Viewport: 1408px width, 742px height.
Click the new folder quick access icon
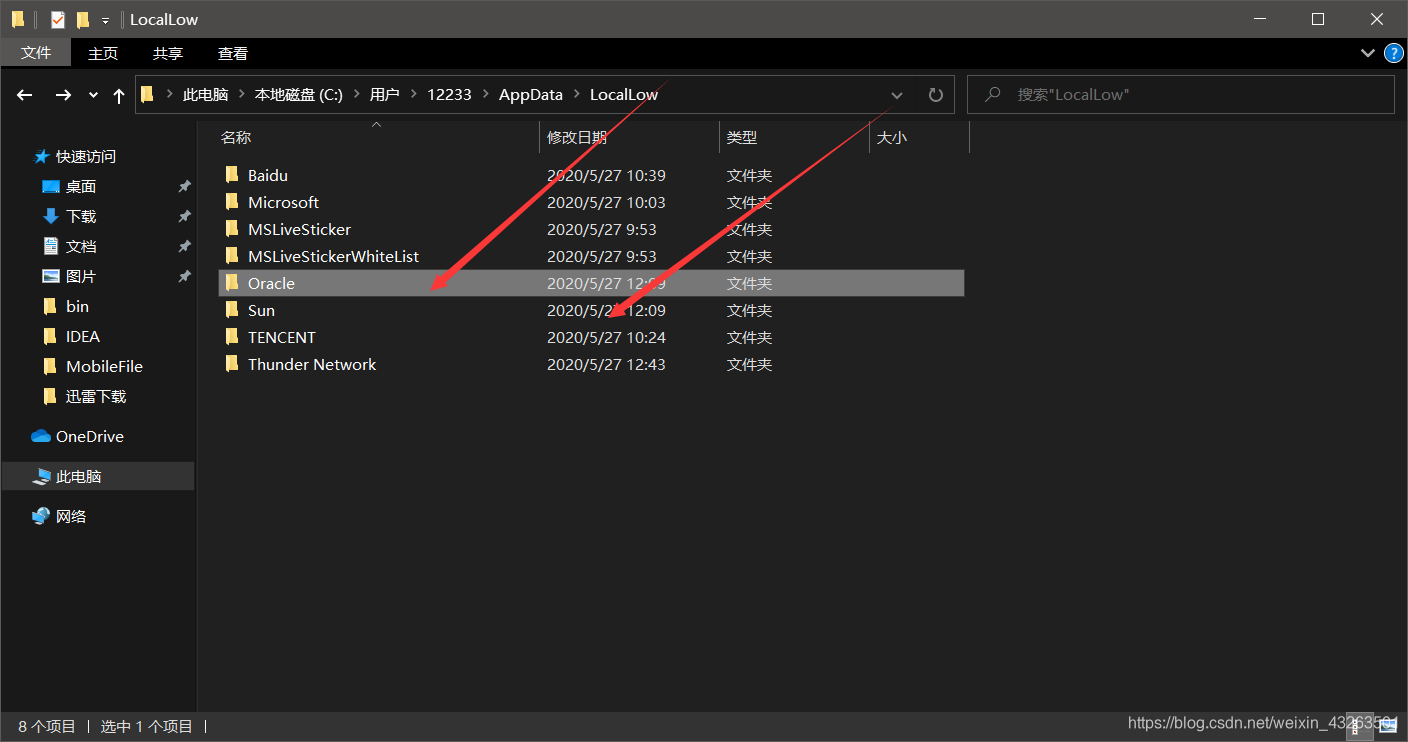83,19
